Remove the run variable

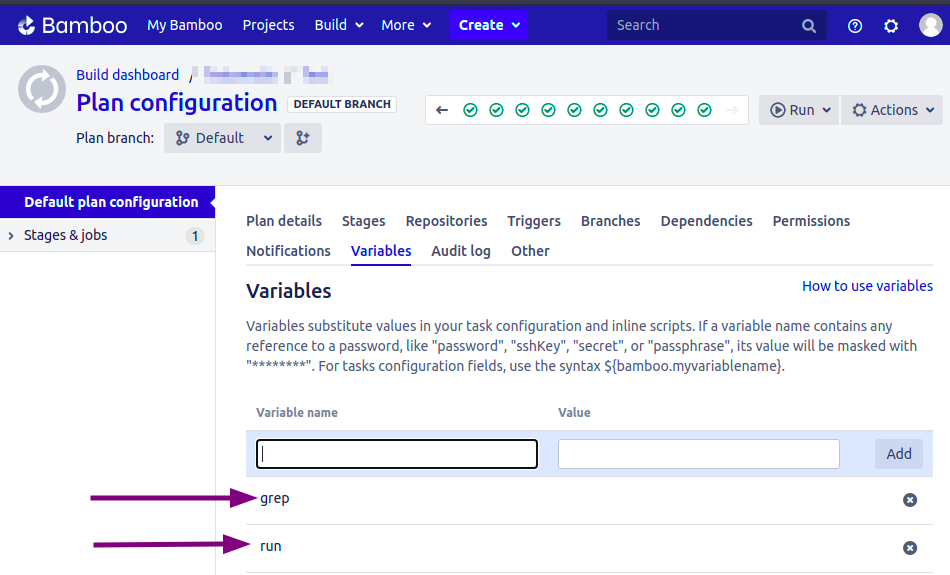(910, 548)
